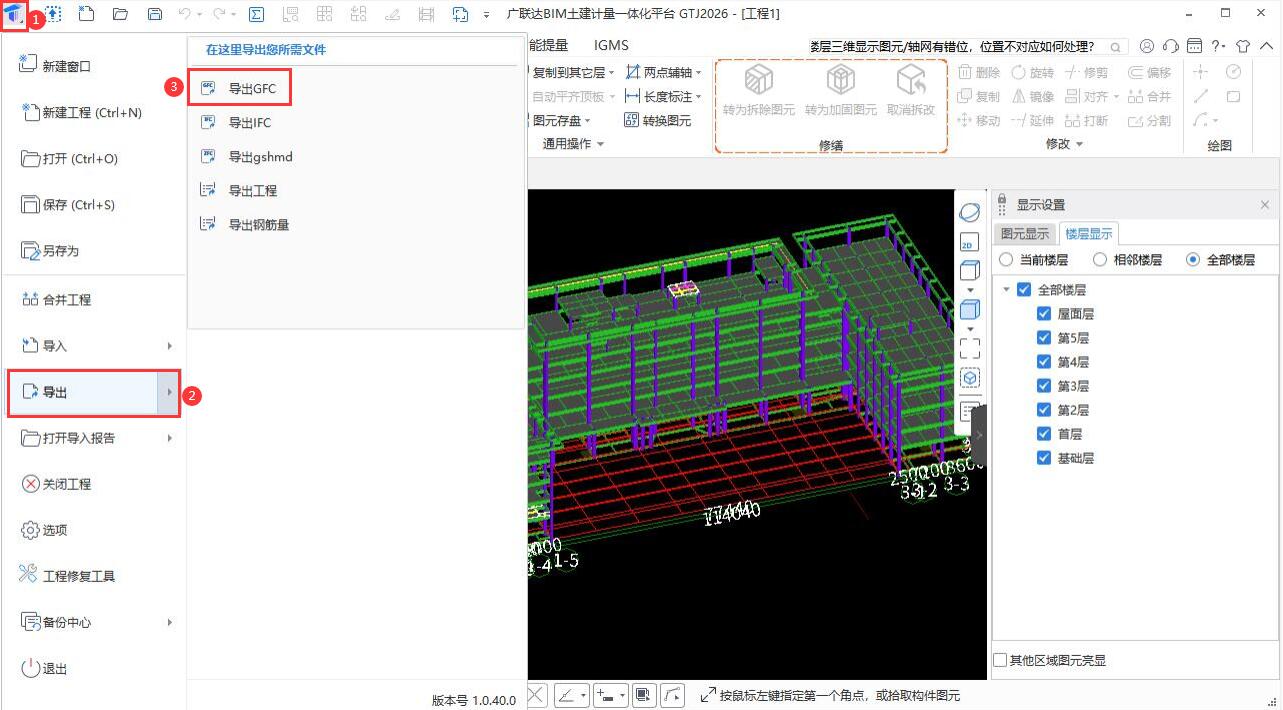Open the headset customer service icon
Viewport: 1283px width, 710px height.
[1171, 46]
